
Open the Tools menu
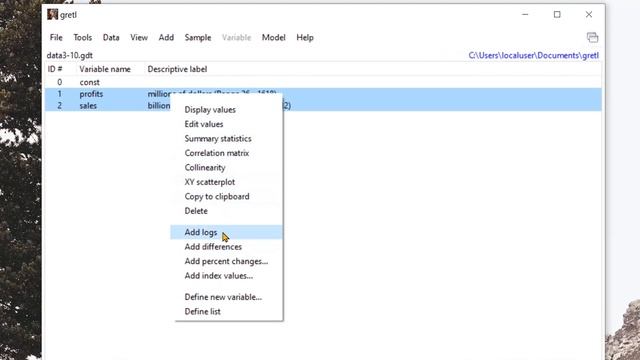[82, 38]
